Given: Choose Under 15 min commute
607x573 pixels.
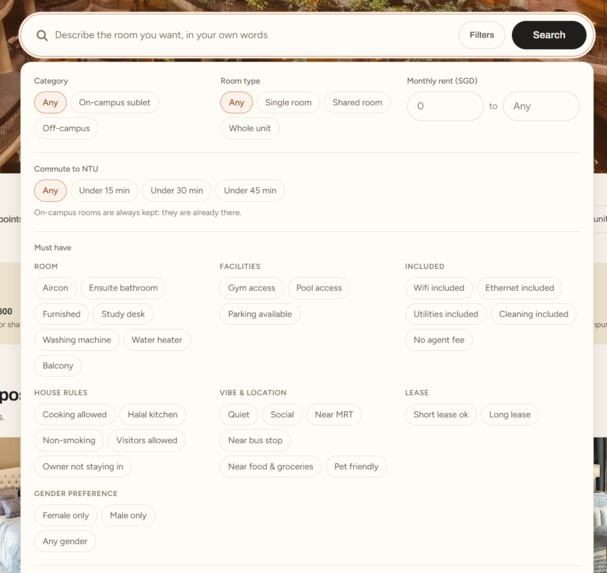Looking at the screenshot, I should click(104, 190).
